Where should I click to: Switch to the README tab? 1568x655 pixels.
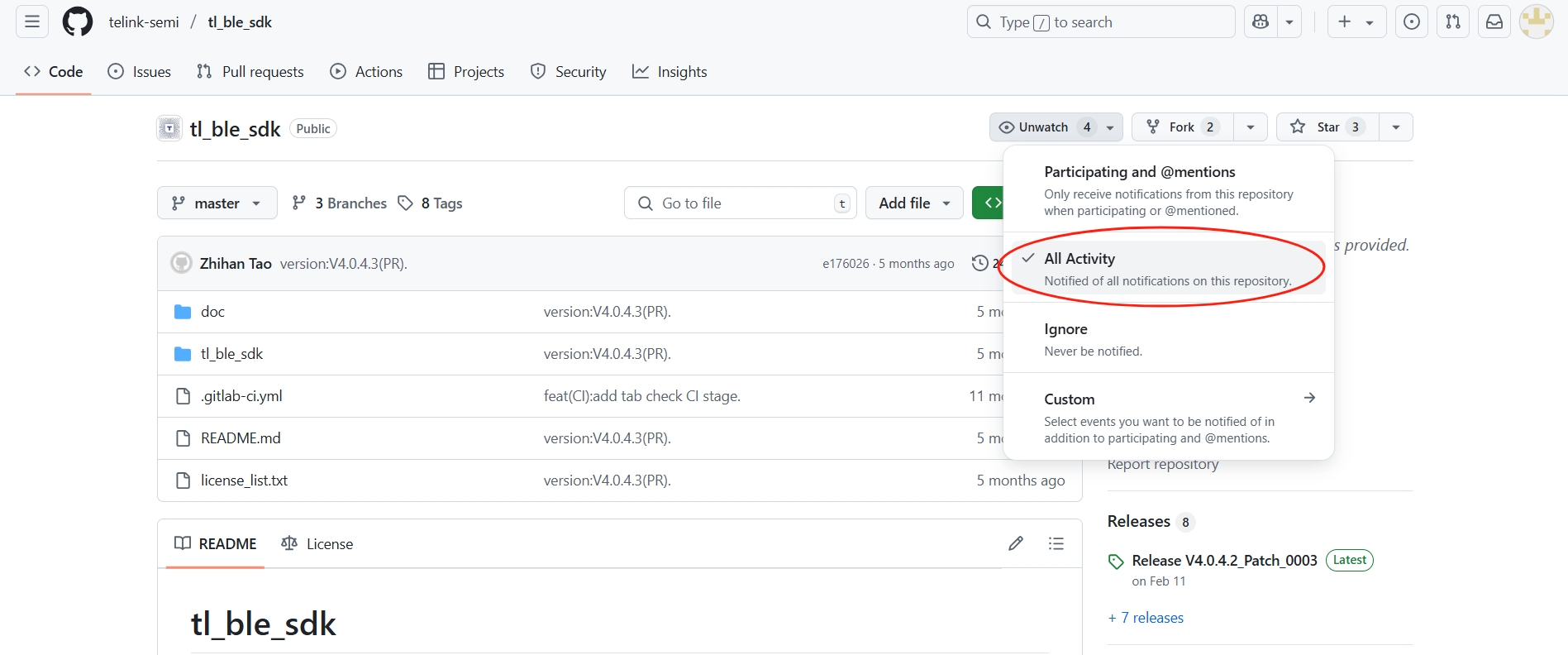point(215,543)
